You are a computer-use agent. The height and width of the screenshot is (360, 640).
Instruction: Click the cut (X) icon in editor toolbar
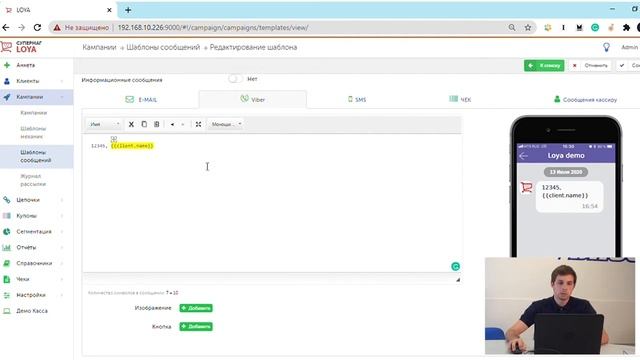131,124
